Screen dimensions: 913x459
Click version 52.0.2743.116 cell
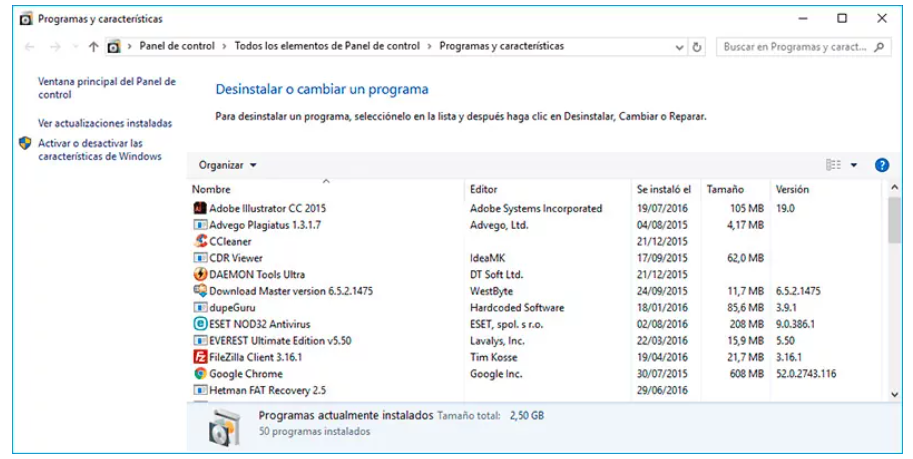pyautogui.click(x=806, y=374)
